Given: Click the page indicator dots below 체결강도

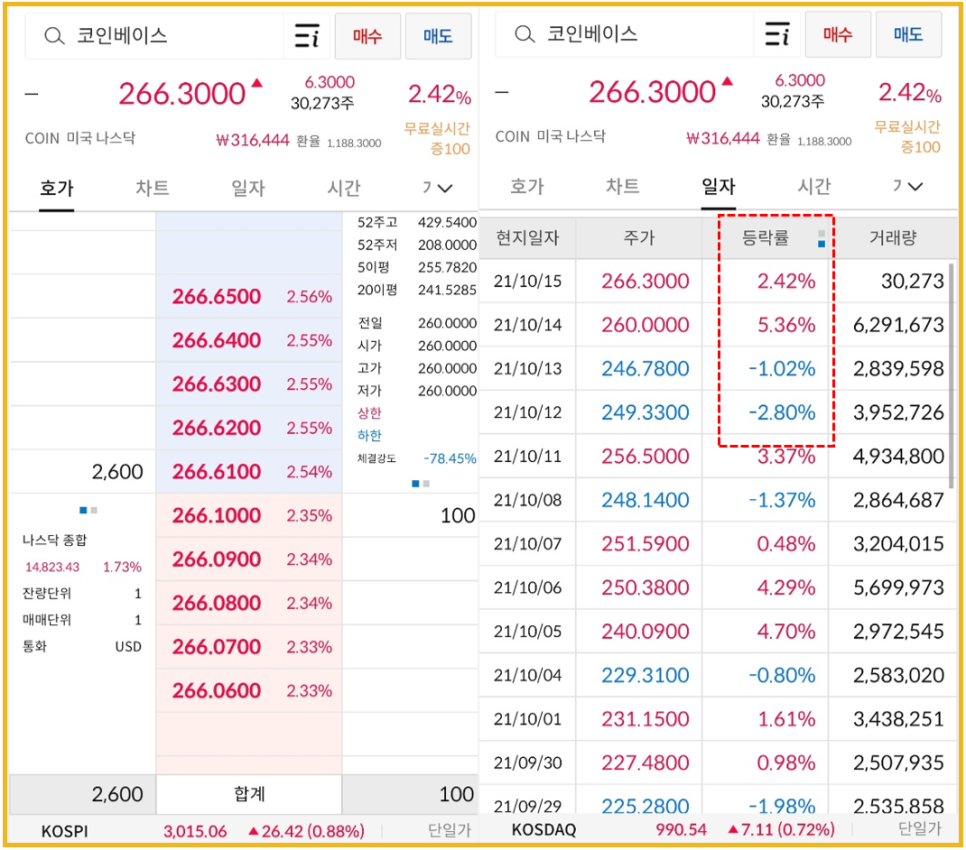Looking at the screenshot, I should pos(420,482).
